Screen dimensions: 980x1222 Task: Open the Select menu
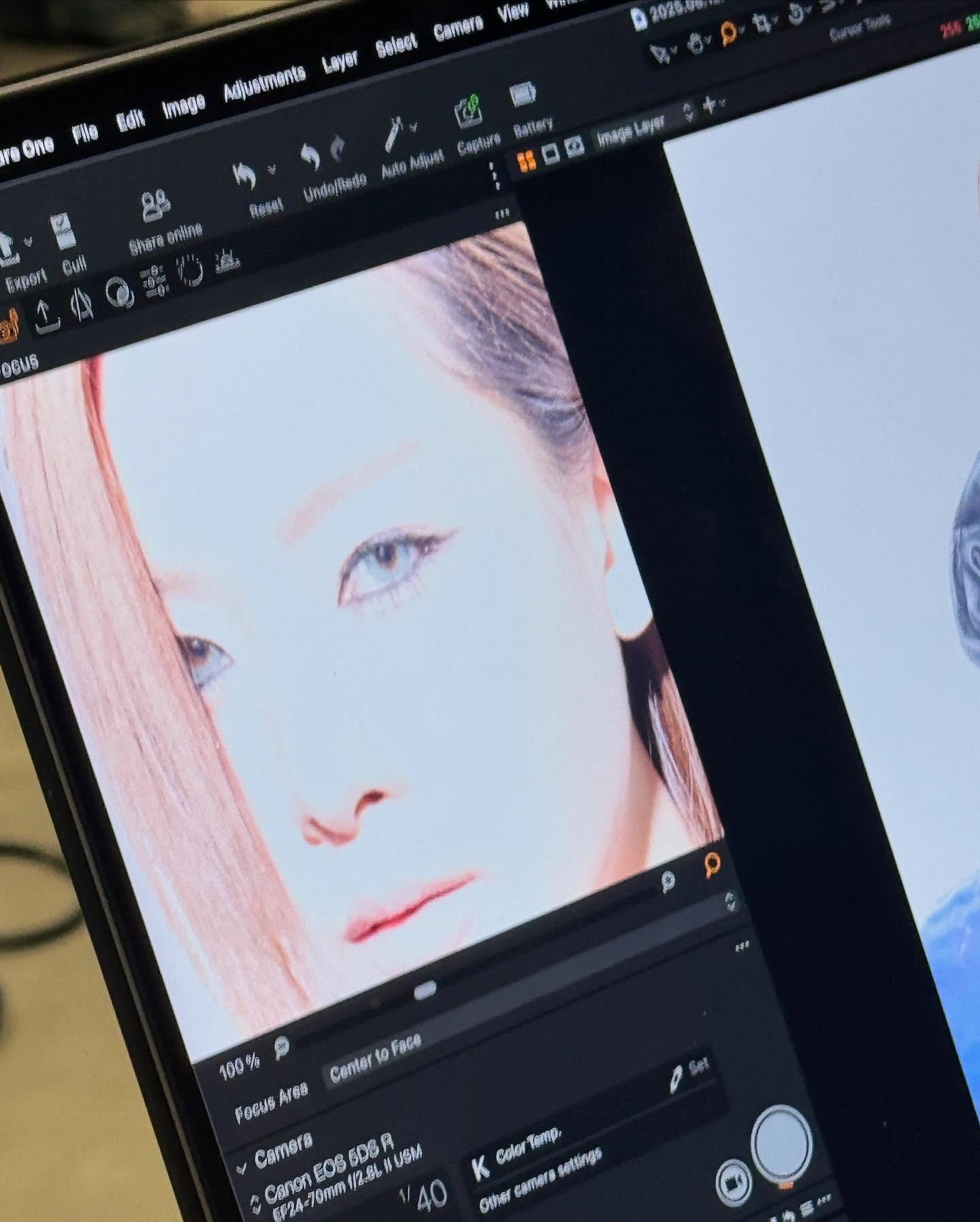396,46
